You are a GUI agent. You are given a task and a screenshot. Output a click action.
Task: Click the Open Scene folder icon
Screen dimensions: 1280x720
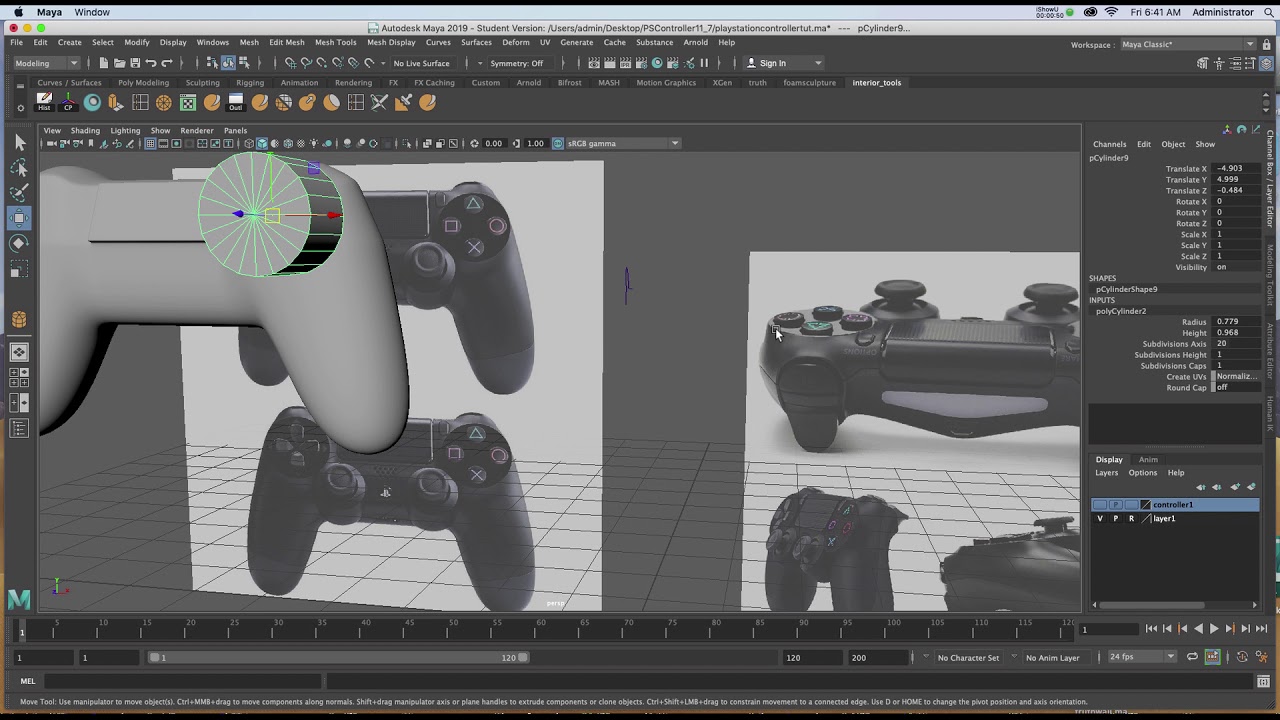119,63
